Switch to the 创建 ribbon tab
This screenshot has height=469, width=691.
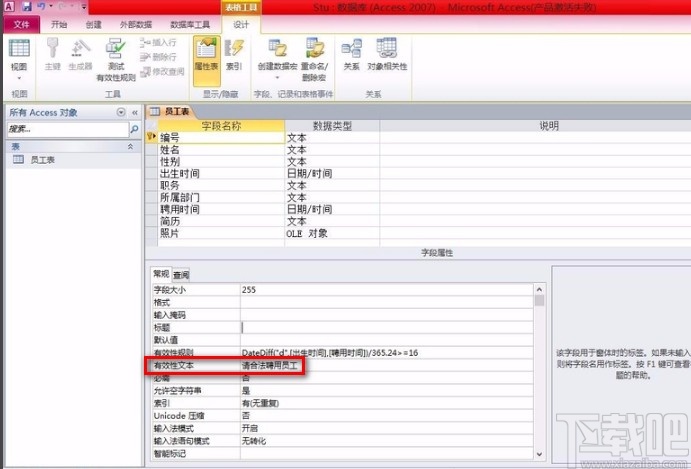[x=93, y=25]
